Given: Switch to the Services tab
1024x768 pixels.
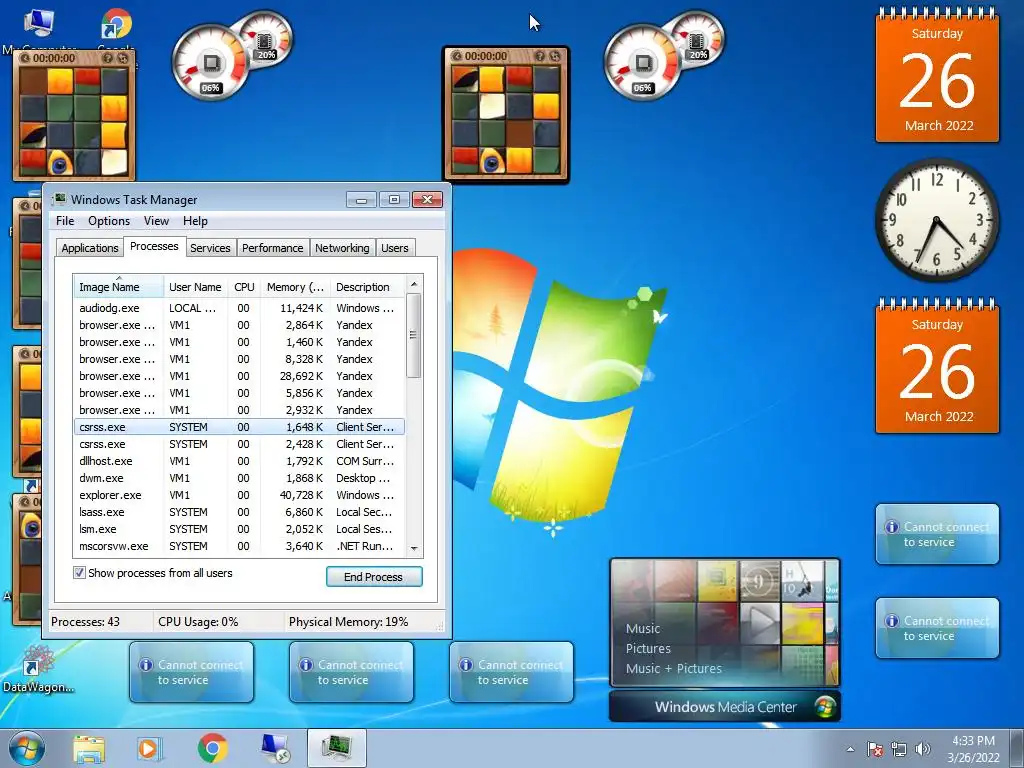Looking at the screenshot, I should [210, 248].
